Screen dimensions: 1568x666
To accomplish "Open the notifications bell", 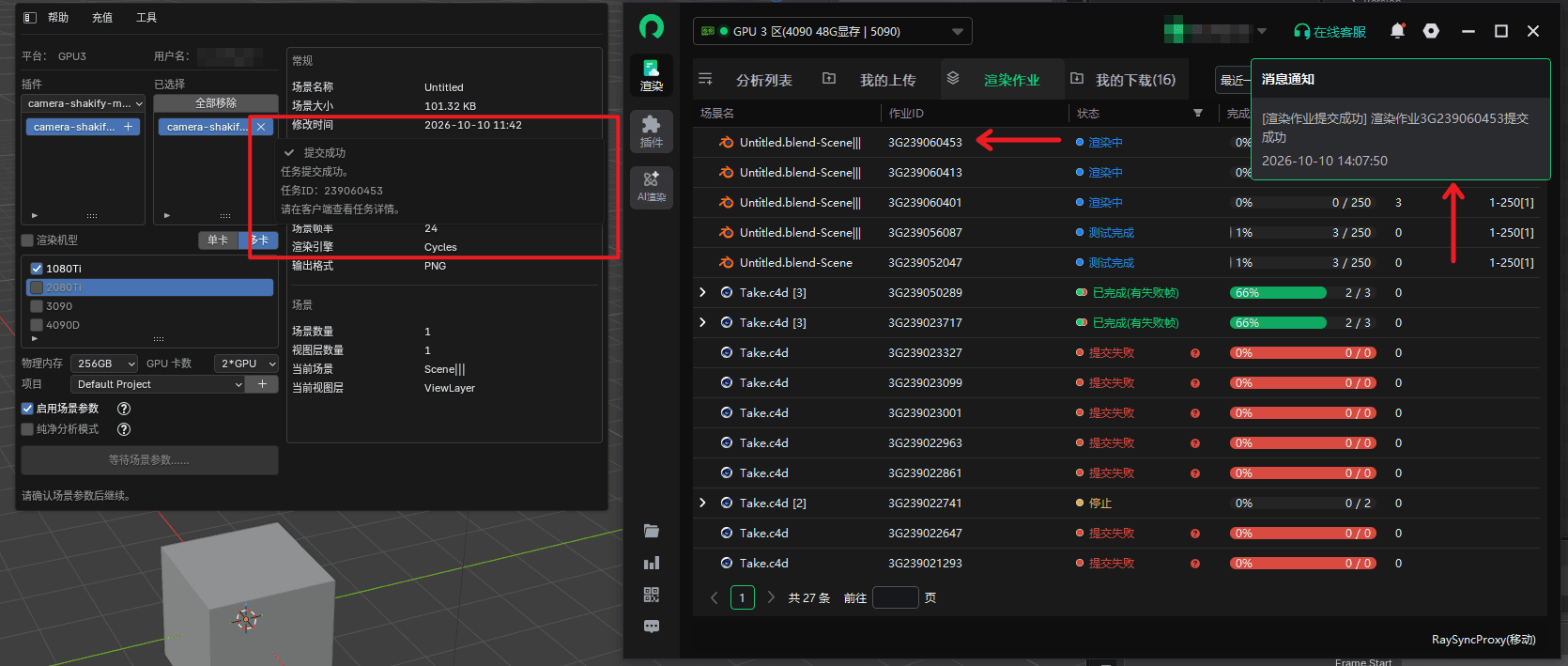I will (x=1397, y=31).
